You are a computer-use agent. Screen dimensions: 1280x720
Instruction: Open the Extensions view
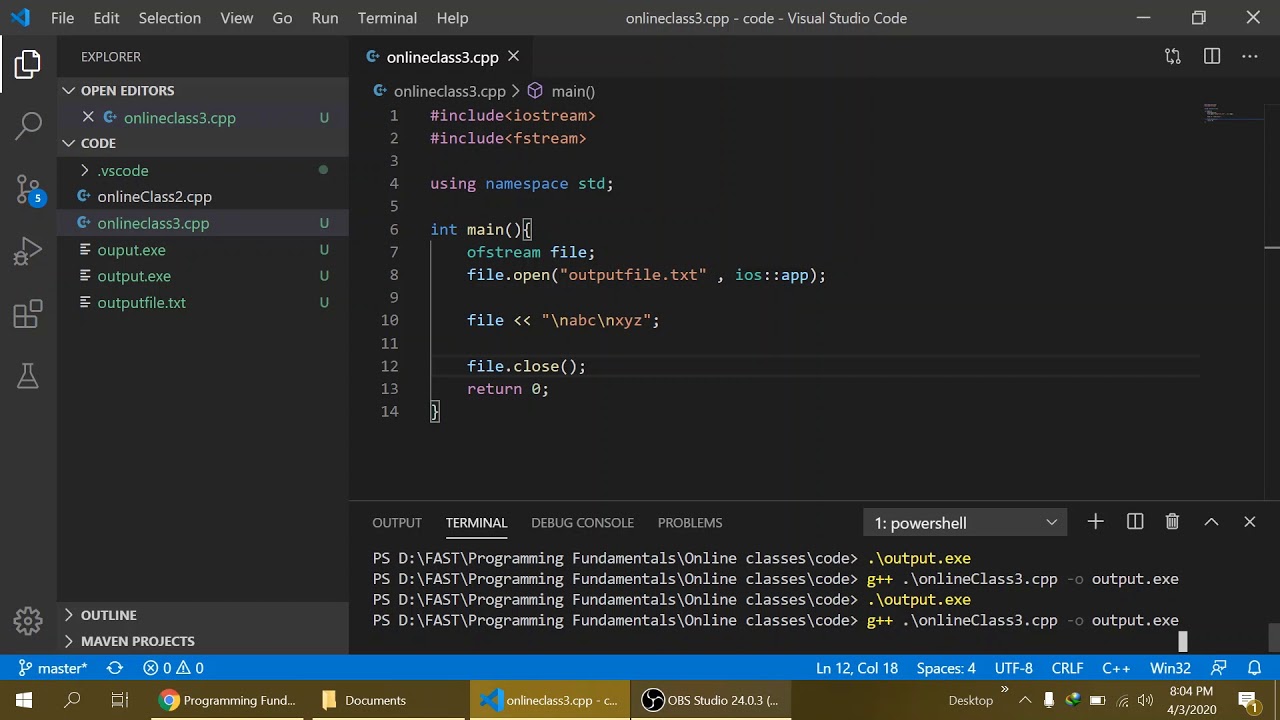(x=28, y=315)
